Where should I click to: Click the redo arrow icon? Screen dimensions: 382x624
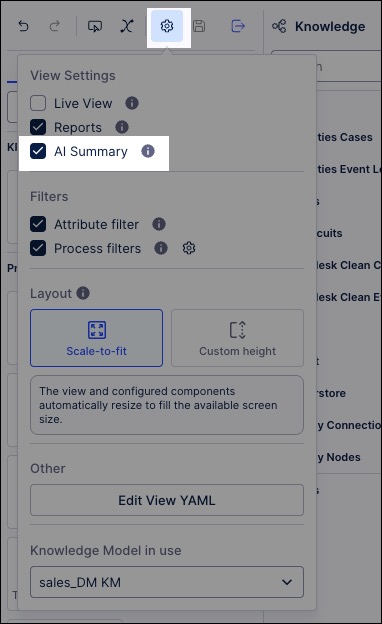[55, 26]
